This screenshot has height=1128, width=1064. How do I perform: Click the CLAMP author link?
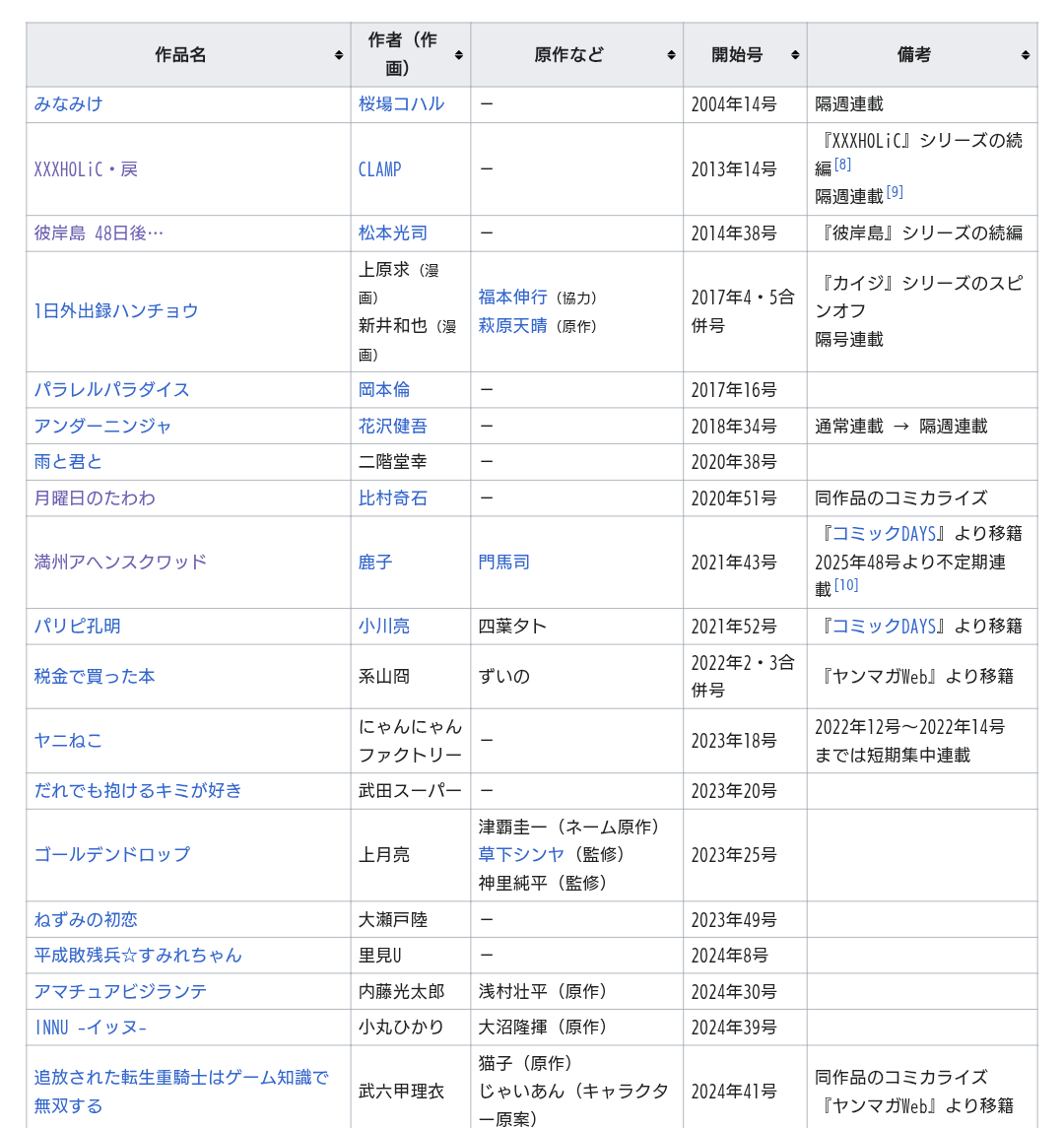pos(379,169)
